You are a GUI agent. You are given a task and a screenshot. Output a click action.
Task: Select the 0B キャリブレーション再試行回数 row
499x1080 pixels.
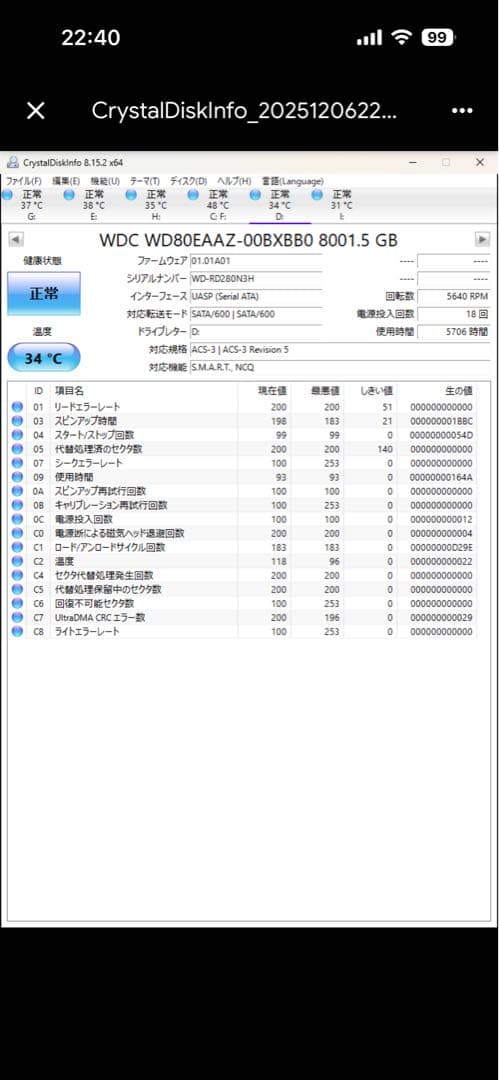[x=243, y=506]
